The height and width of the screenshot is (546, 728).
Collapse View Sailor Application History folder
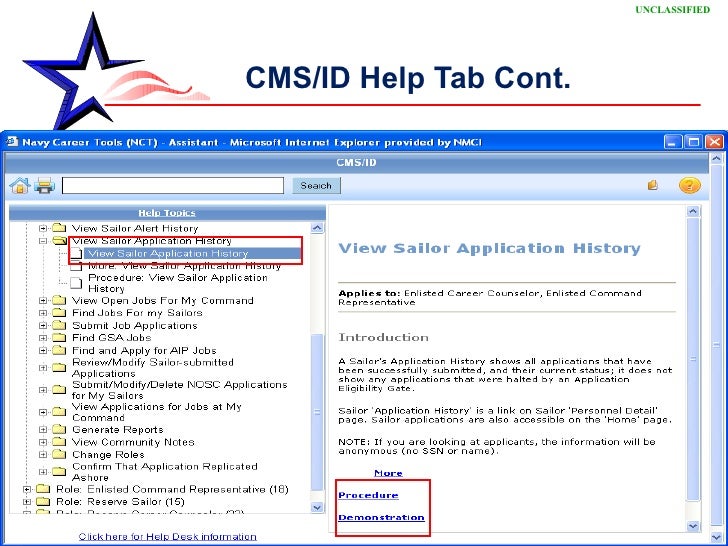43,241
